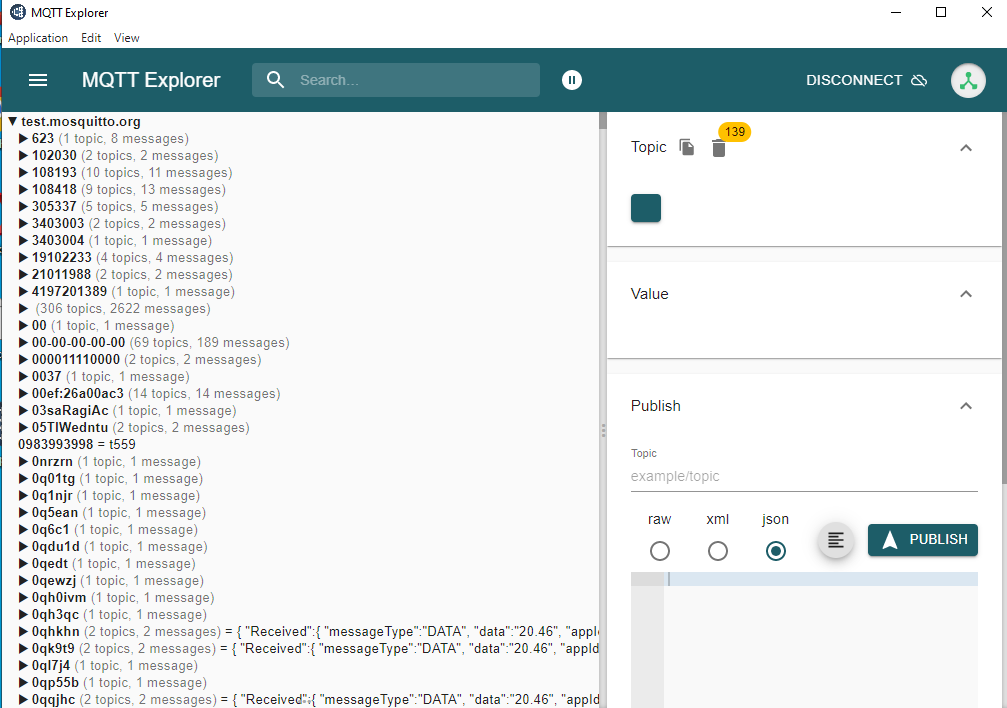Click into the payload editor area
1007x708 pixels.
point(820,640)
